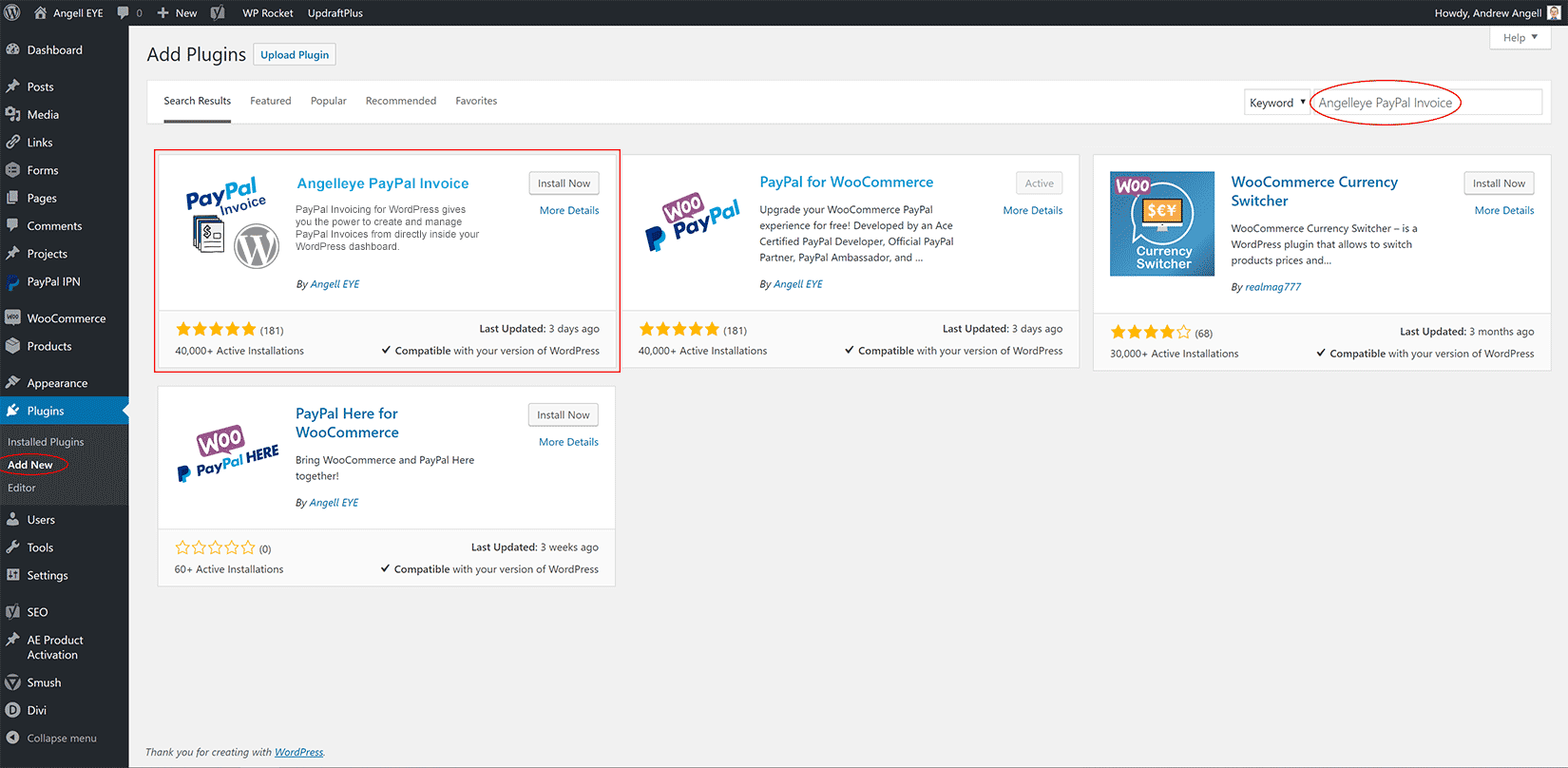
Task: View More Details for Angelleye PayPal Invoice
Action: pos(569,210)
